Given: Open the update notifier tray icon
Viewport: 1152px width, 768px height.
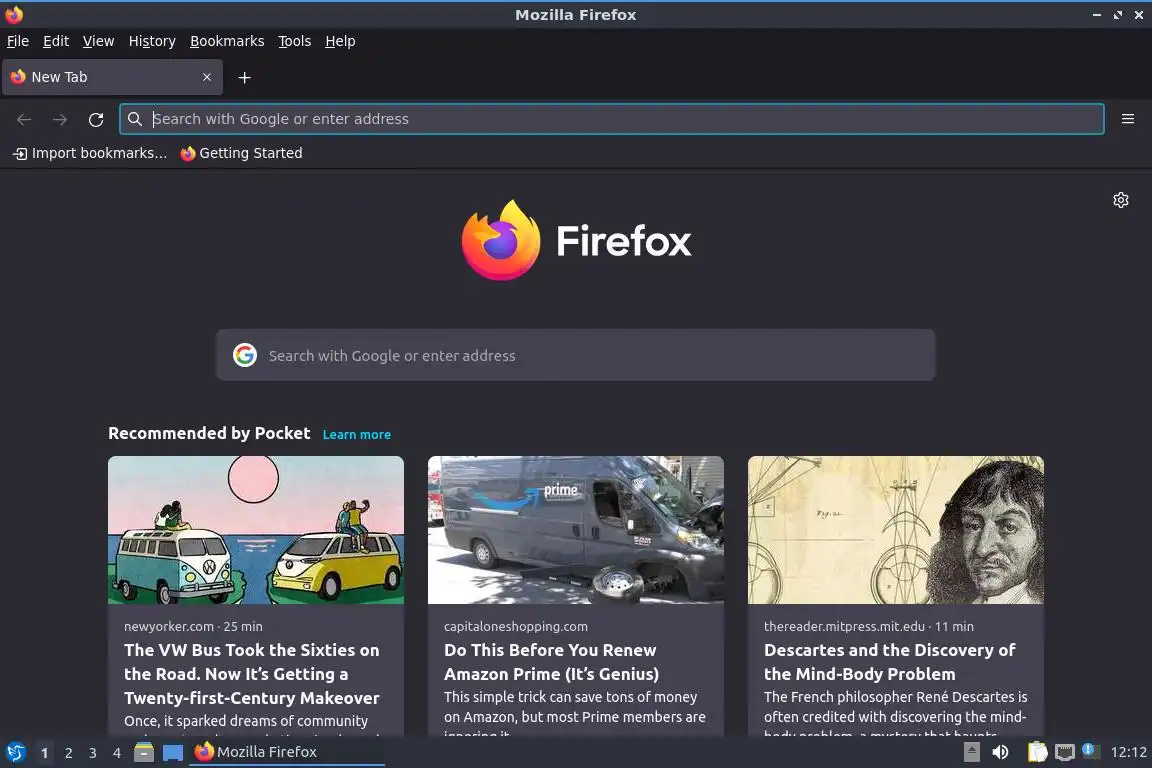Looking at the screenshot, I should point(1090,751).
